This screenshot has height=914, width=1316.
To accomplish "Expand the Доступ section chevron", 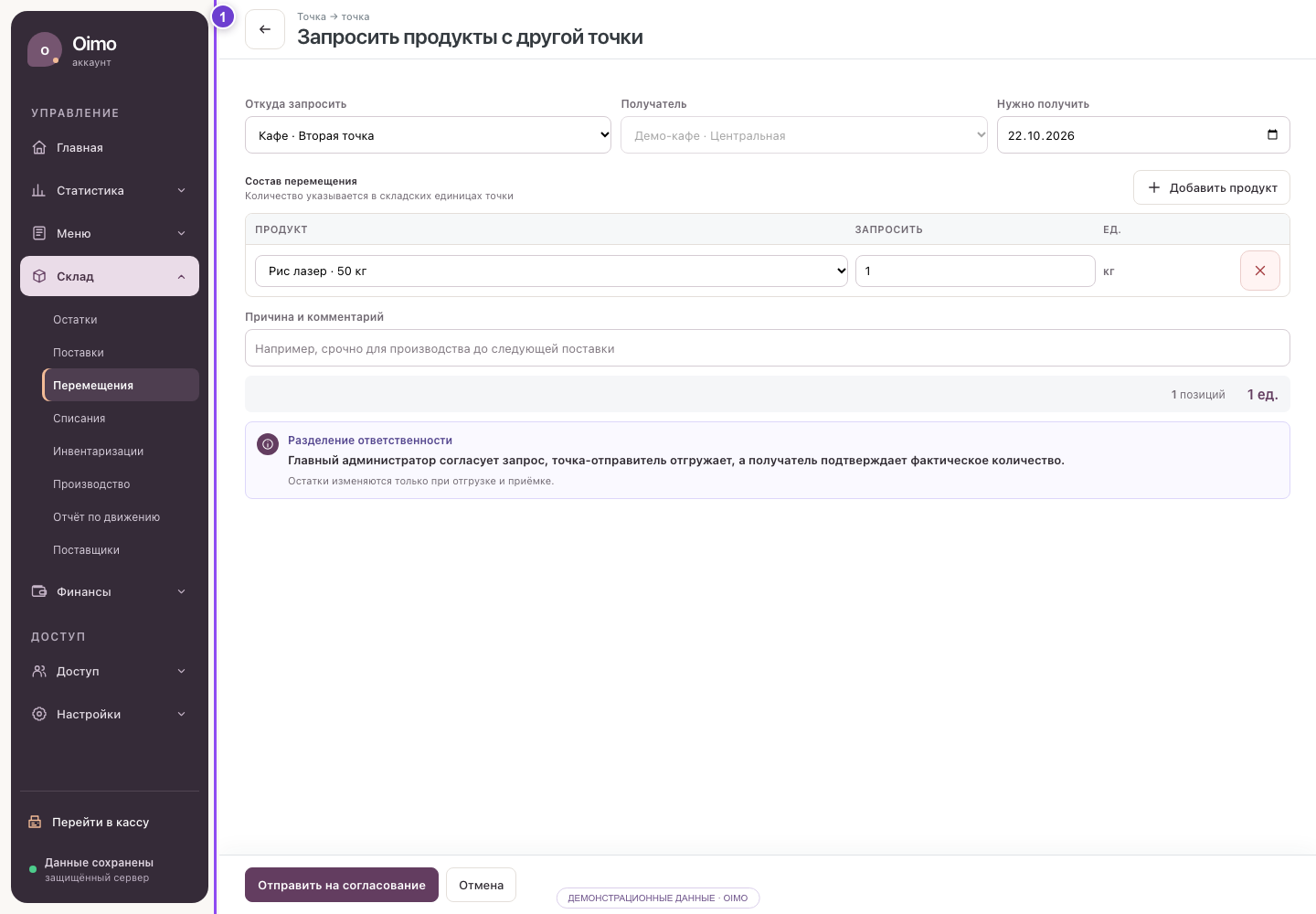I will pos(181,671).
